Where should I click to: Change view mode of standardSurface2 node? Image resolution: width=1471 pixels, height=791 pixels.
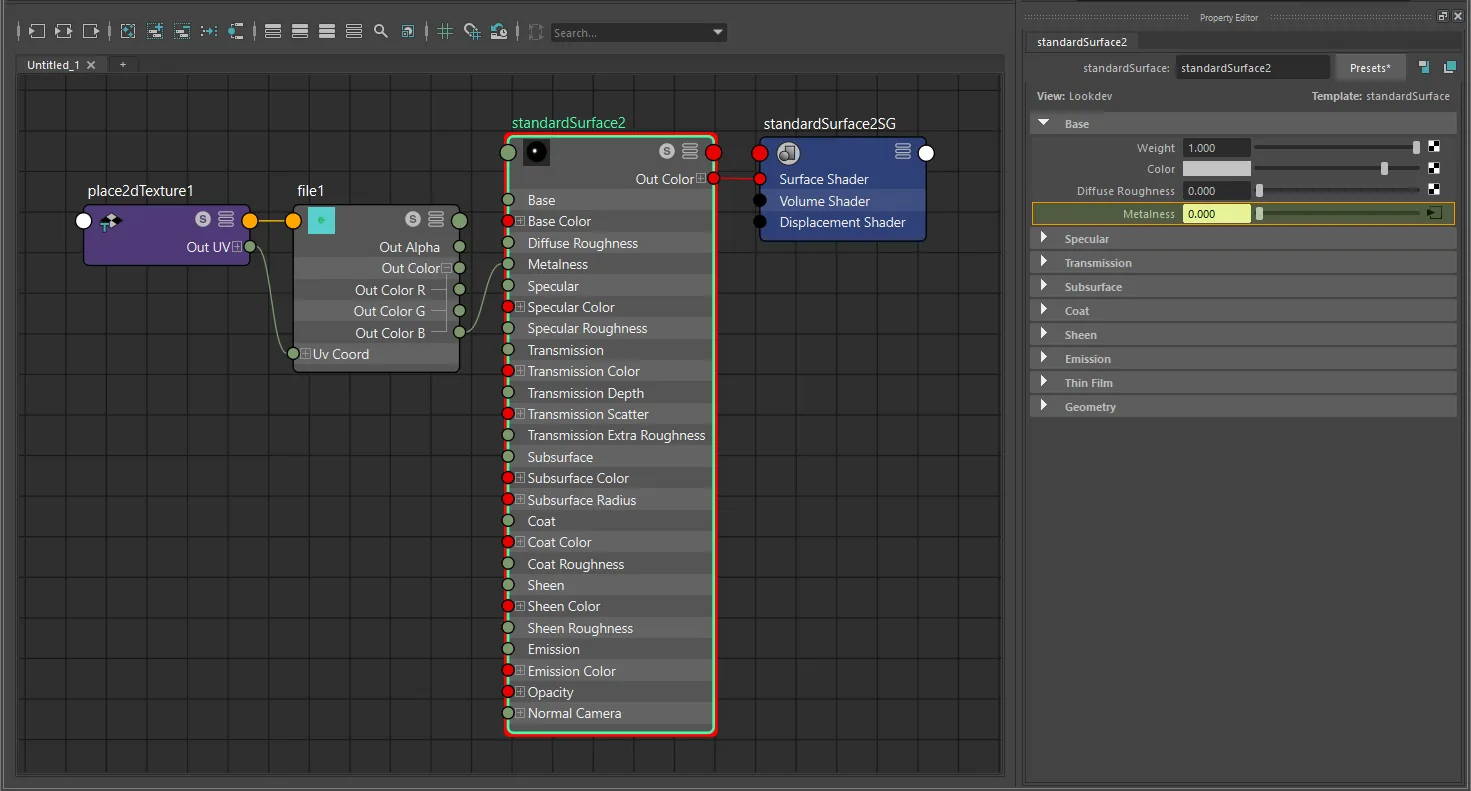pyautogui.click(x=690, y=151)
